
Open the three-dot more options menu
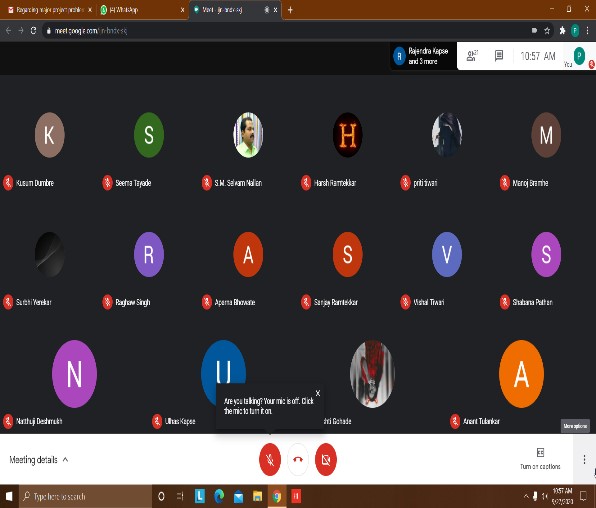(x=584, y=459)
